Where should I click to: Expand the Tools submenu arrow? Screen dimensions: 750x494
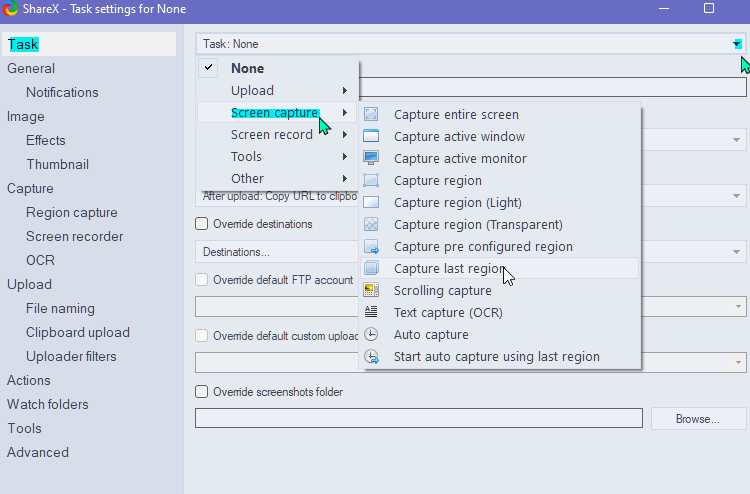344,156
